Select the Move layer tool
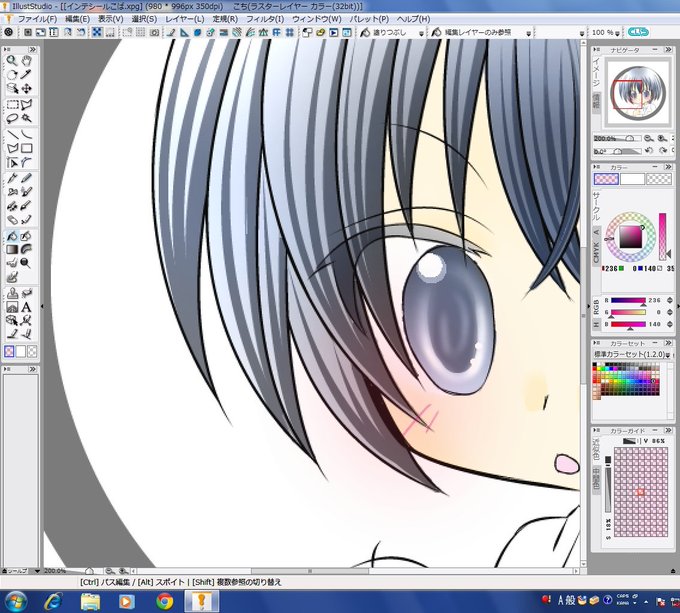 point(26,89)
